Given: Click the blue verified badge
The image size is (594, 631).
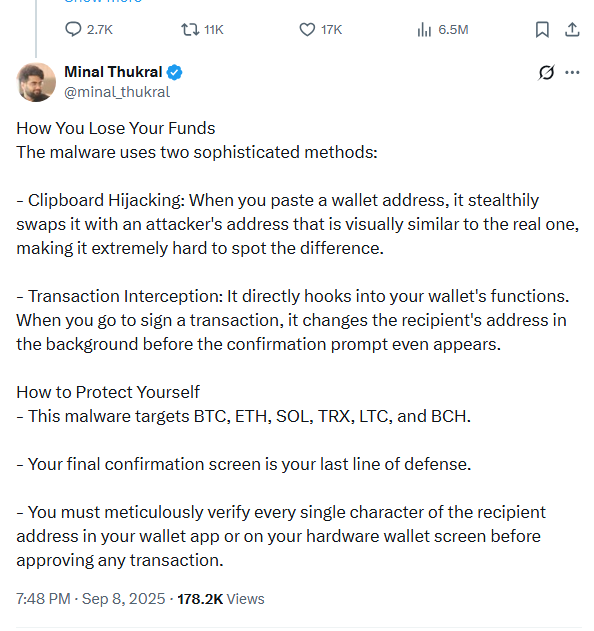Looking at the screenshot, I should [175, 72].
